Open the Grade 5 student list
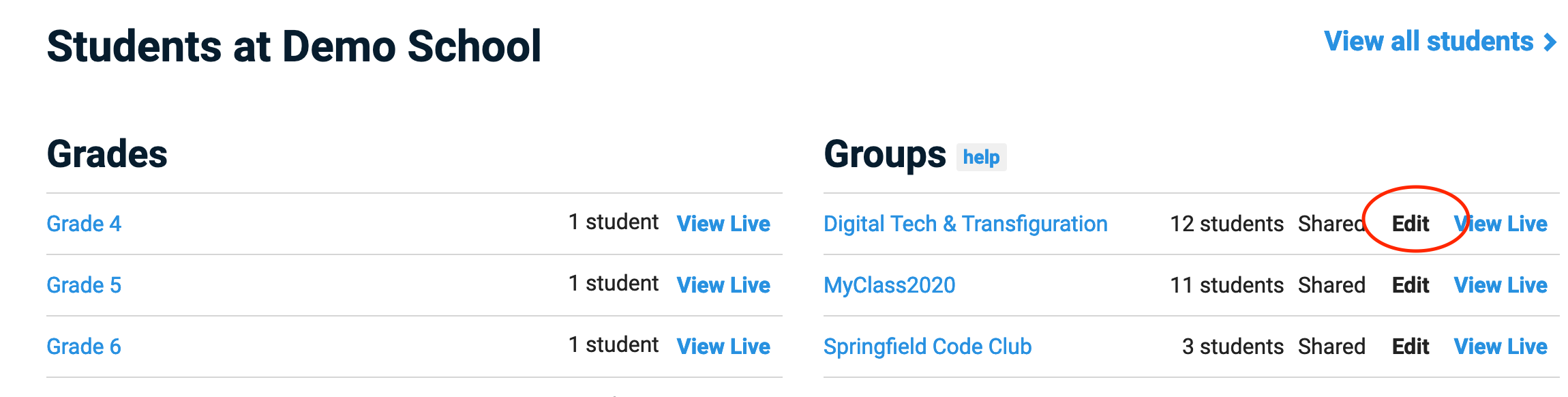 (84, 285)
